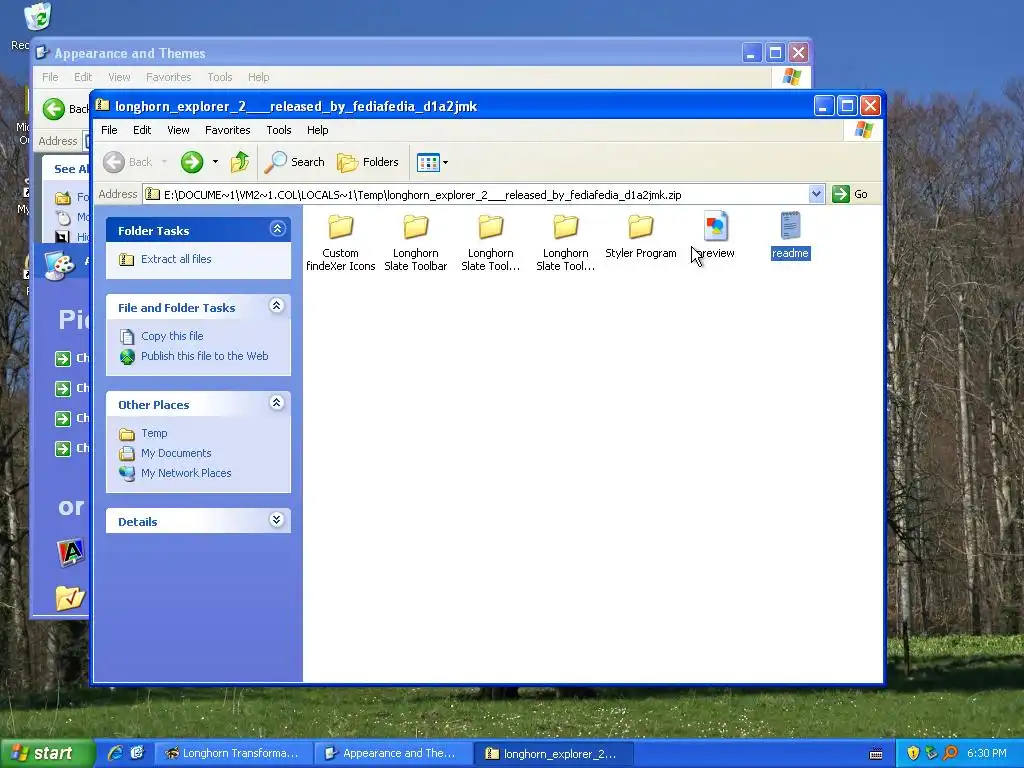Open the Styler Program folder
Image resolution: width=1024 pixels, height=768 pixels.
(641, 236)
